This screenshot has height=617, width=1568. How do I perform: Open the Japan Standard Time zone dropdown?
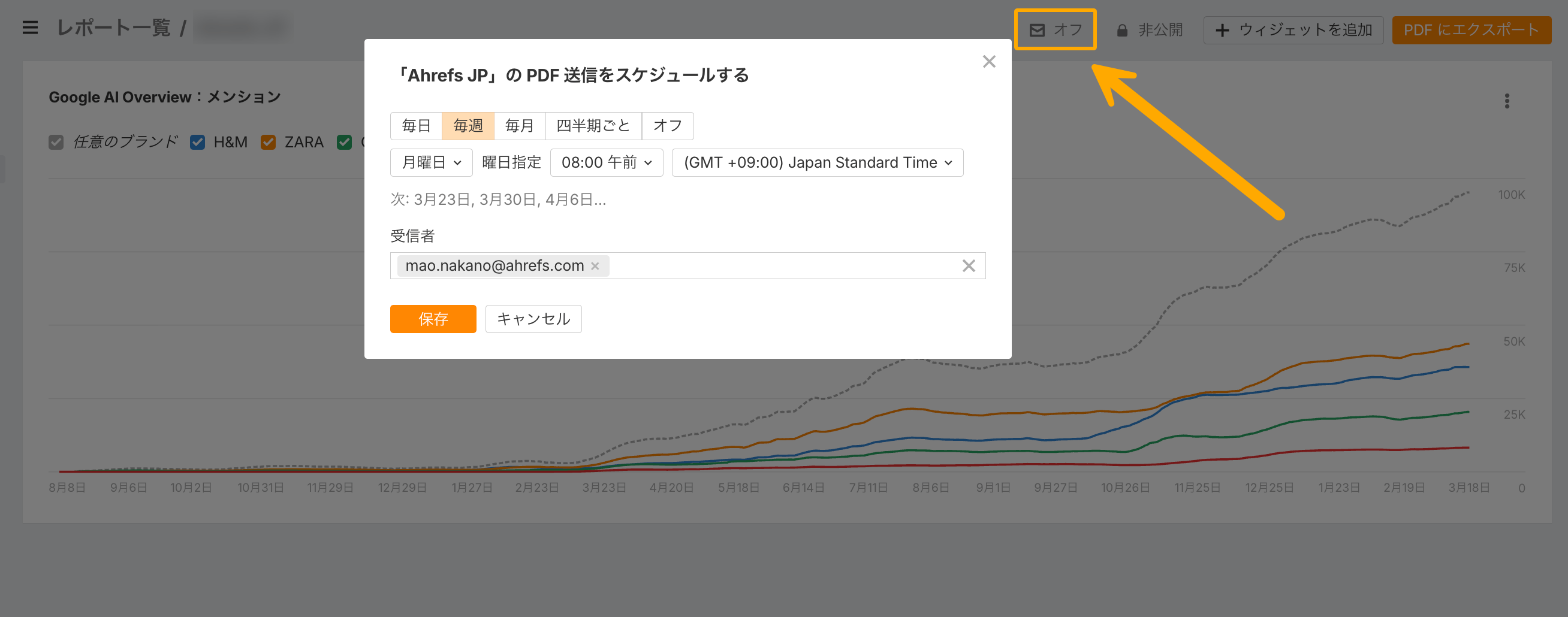click(817, 162)
